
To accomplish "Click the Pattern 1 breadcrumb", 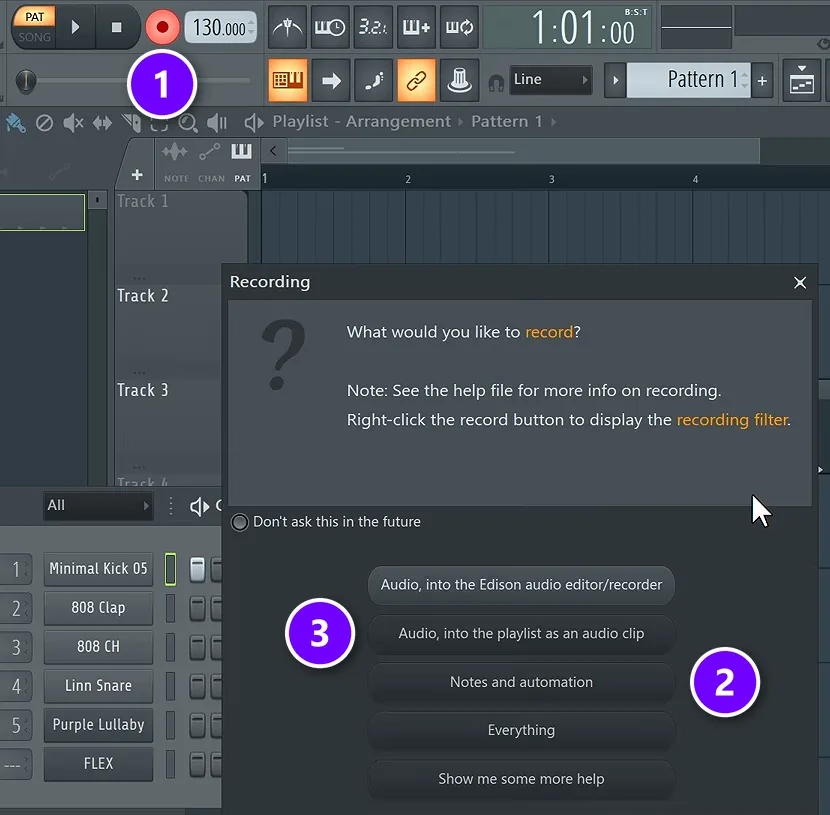I will tap(507, 122).
